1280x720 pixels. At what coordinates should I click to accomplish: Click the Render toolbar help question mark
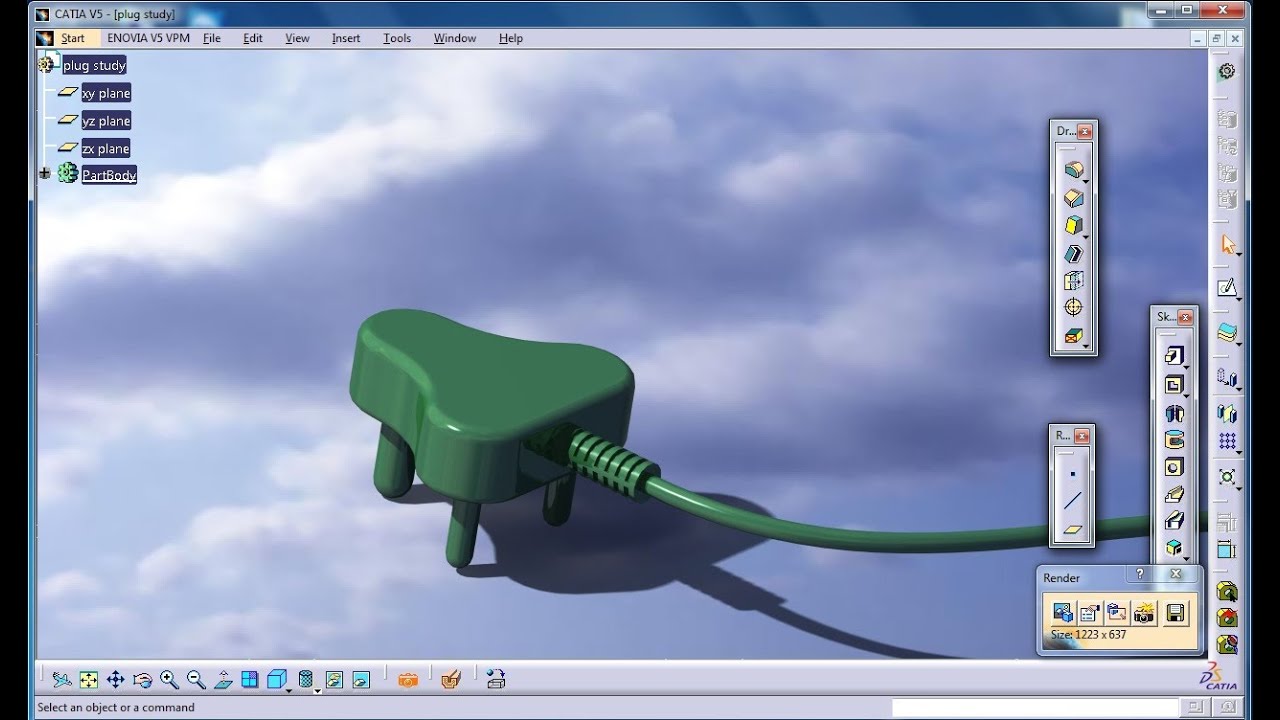pyautogui.click(x=1139, y=574)
